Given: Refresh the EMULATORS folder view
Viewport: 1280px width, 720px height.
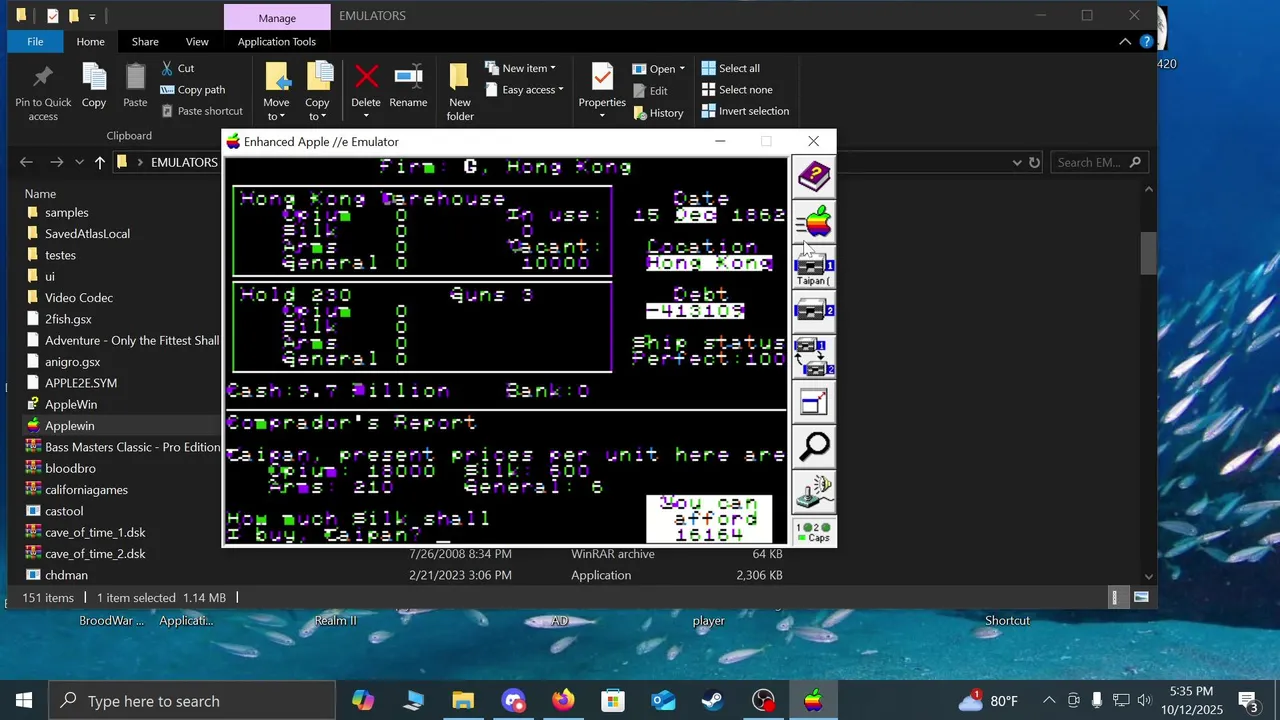Looking at the screenshot, I should click(x=1035, y=162).
